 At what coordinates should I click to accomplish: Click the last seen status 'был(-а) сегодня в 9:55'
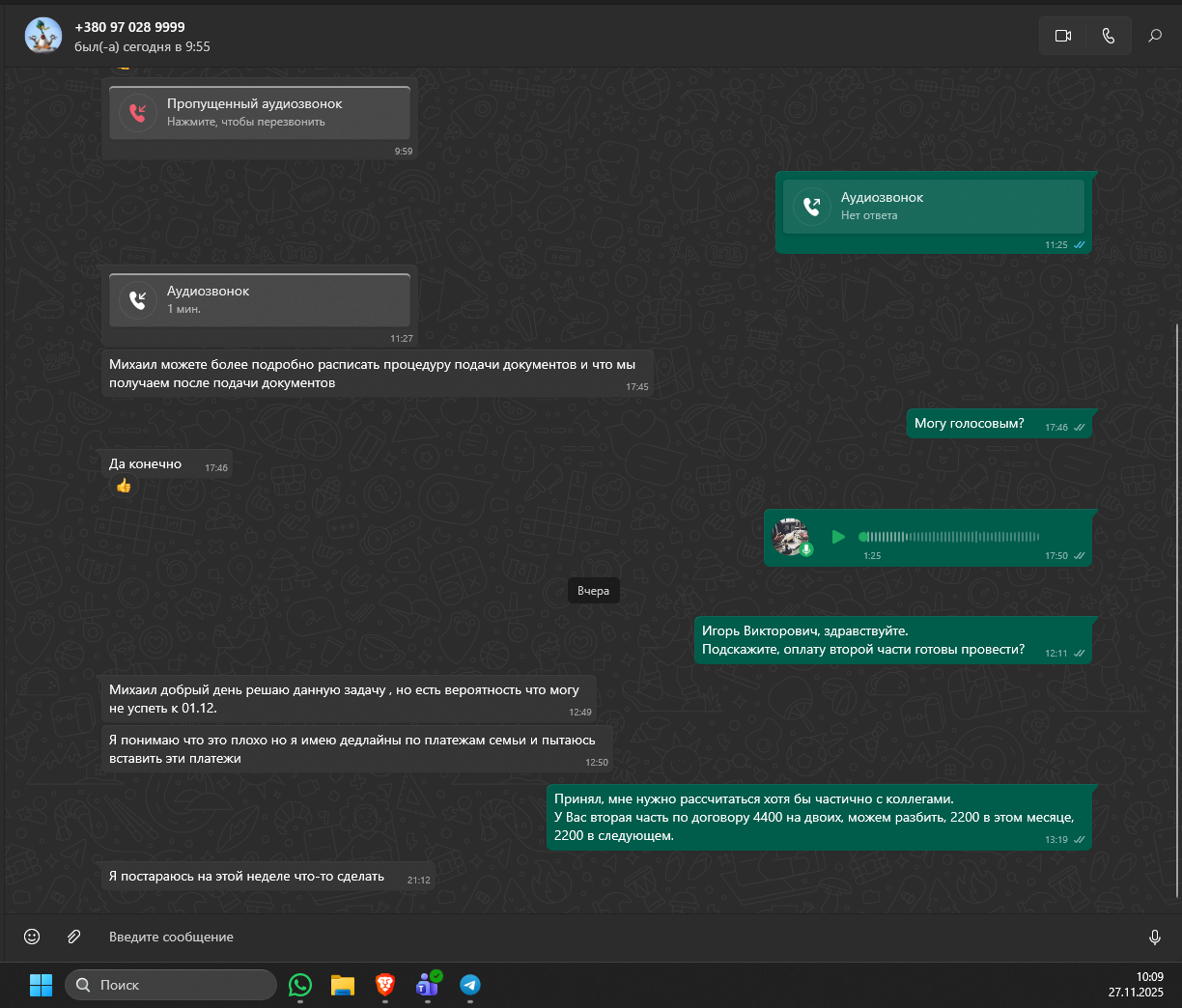pos(142,46)
